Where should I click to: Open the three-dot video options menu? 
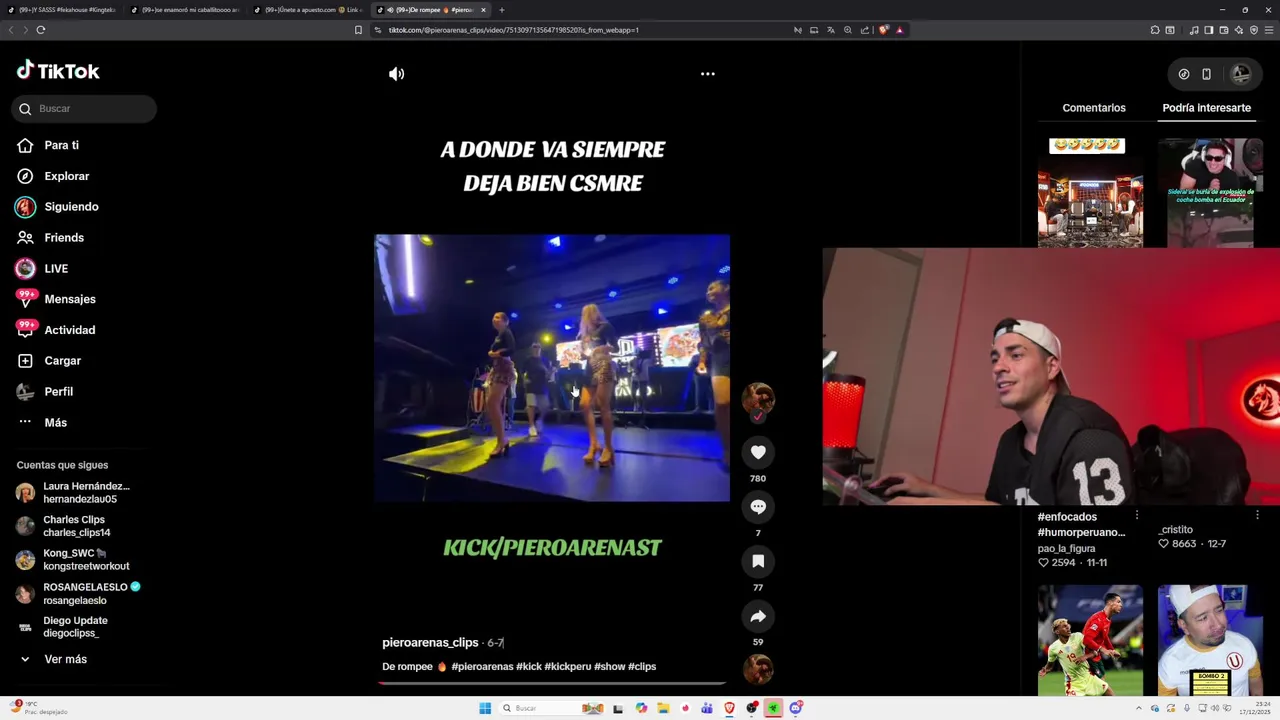707,74
